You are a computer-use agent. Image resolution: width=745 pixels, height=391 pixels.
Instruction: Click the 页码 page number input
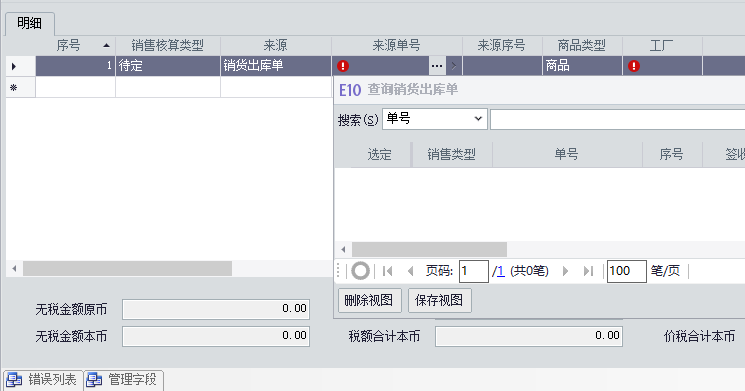(x=474, y=271)
